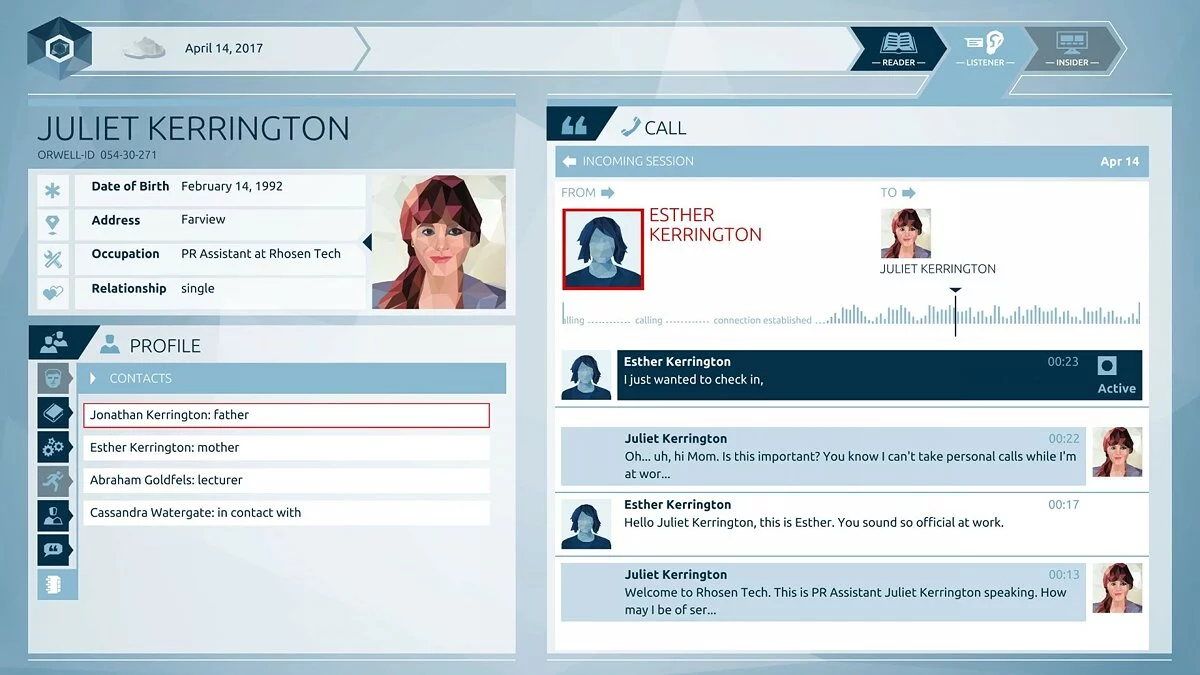1200x675 pixels.
Task: Switch to the Insider tab
Action: coord(1073,50)
